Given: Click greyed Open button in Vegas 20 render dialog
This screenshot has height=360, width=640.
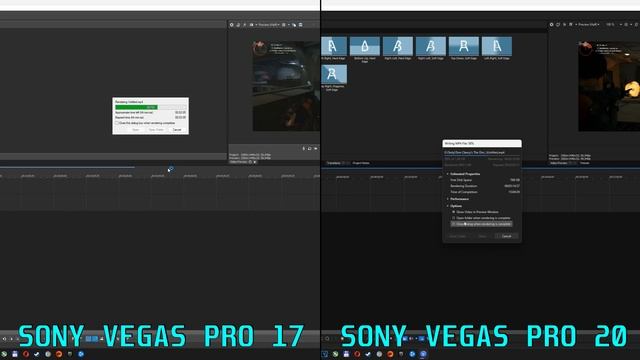Looking at the screenshot, I should click(x=482, y=236).
